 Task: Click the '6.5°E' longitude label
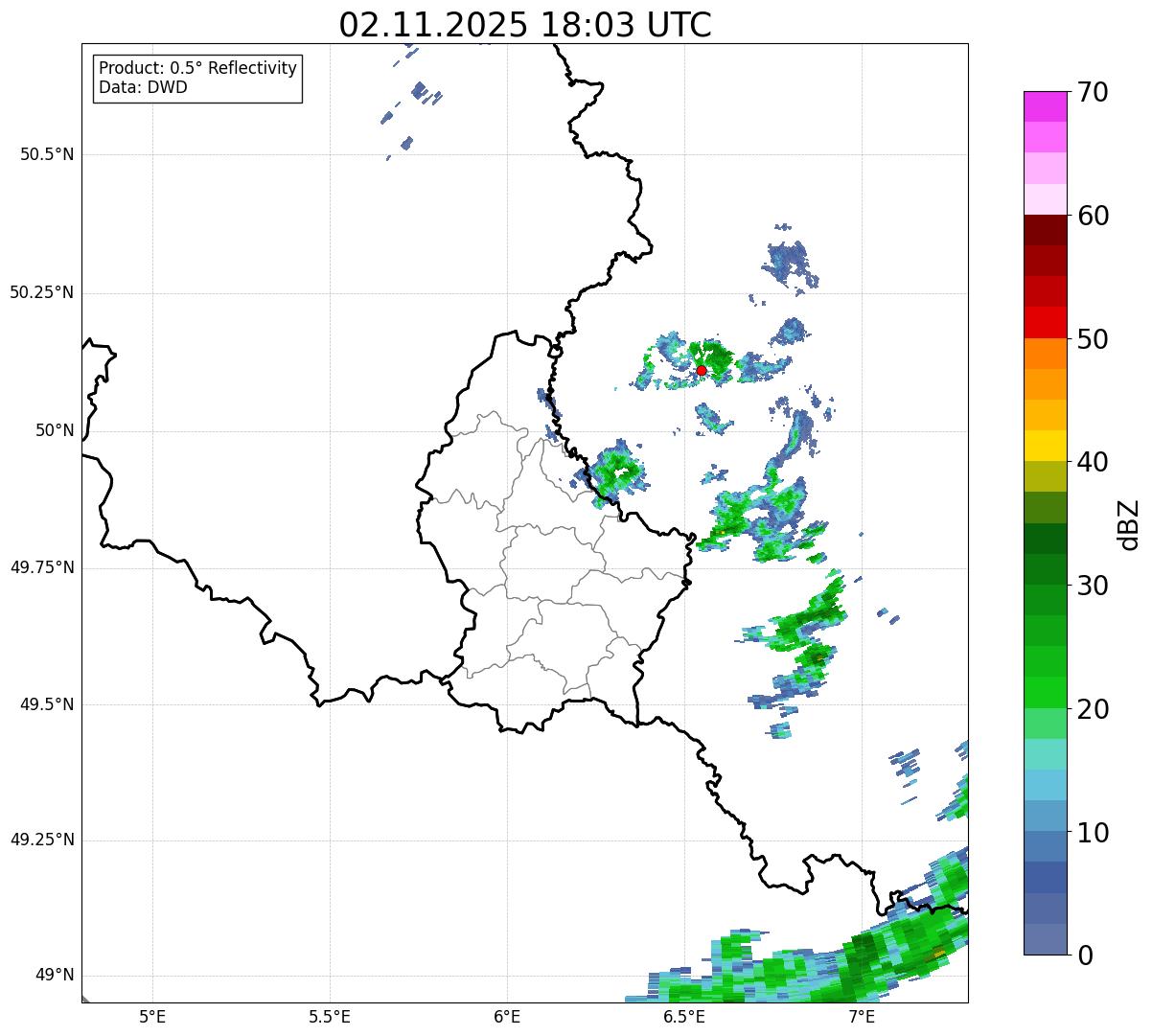coord(684,1016)
